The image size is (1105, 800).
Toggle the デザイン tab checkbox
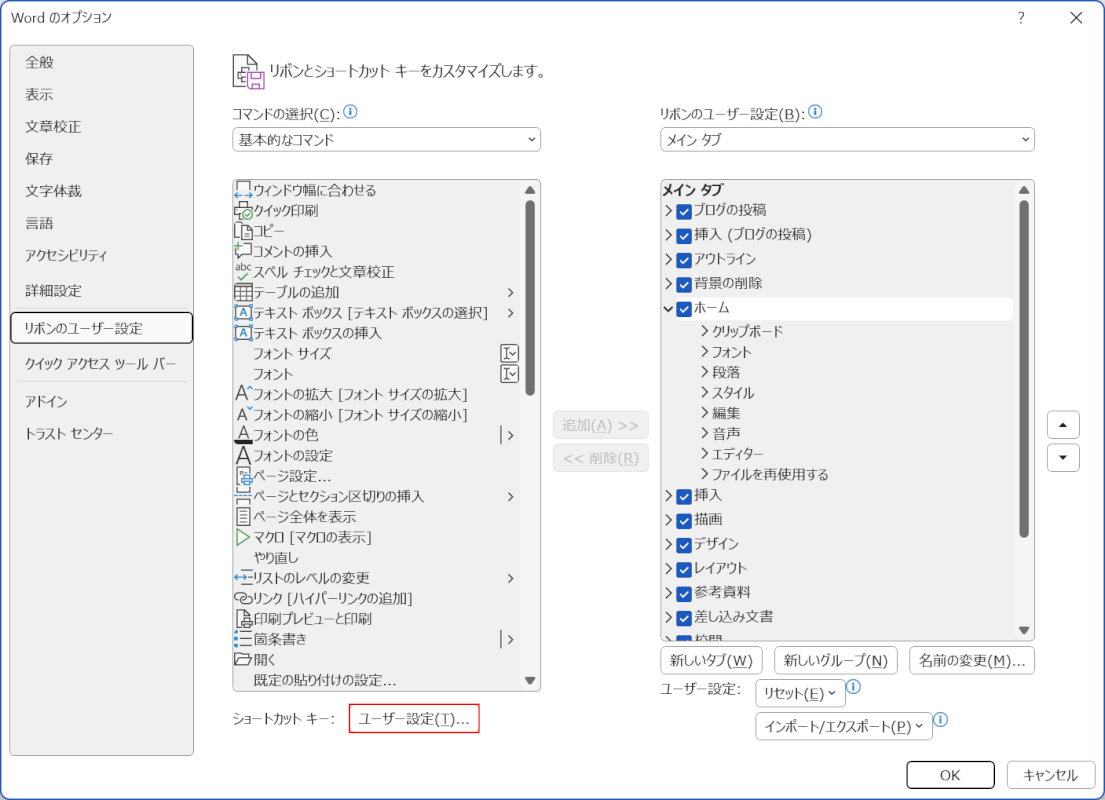[684, 545]
